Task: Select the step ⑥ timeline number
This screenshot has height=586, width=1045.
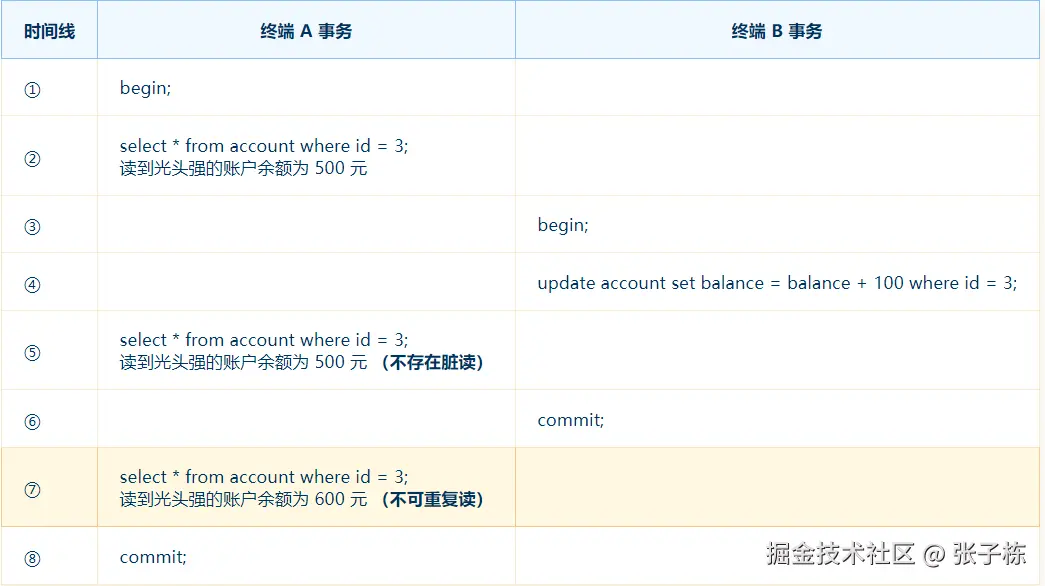Action: [32, 421]
